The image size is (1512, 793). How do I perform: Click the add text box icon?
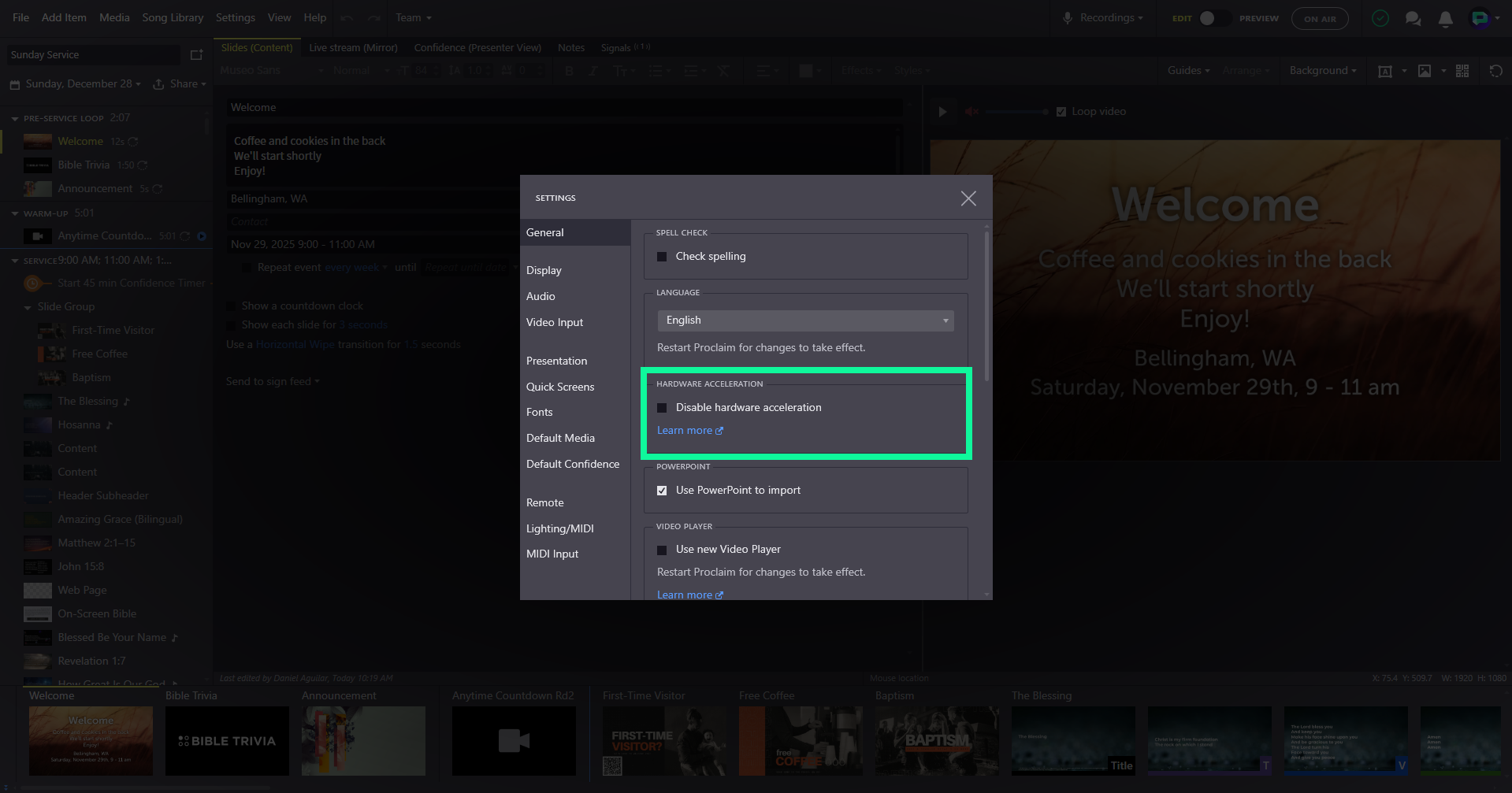[1384, 71]
